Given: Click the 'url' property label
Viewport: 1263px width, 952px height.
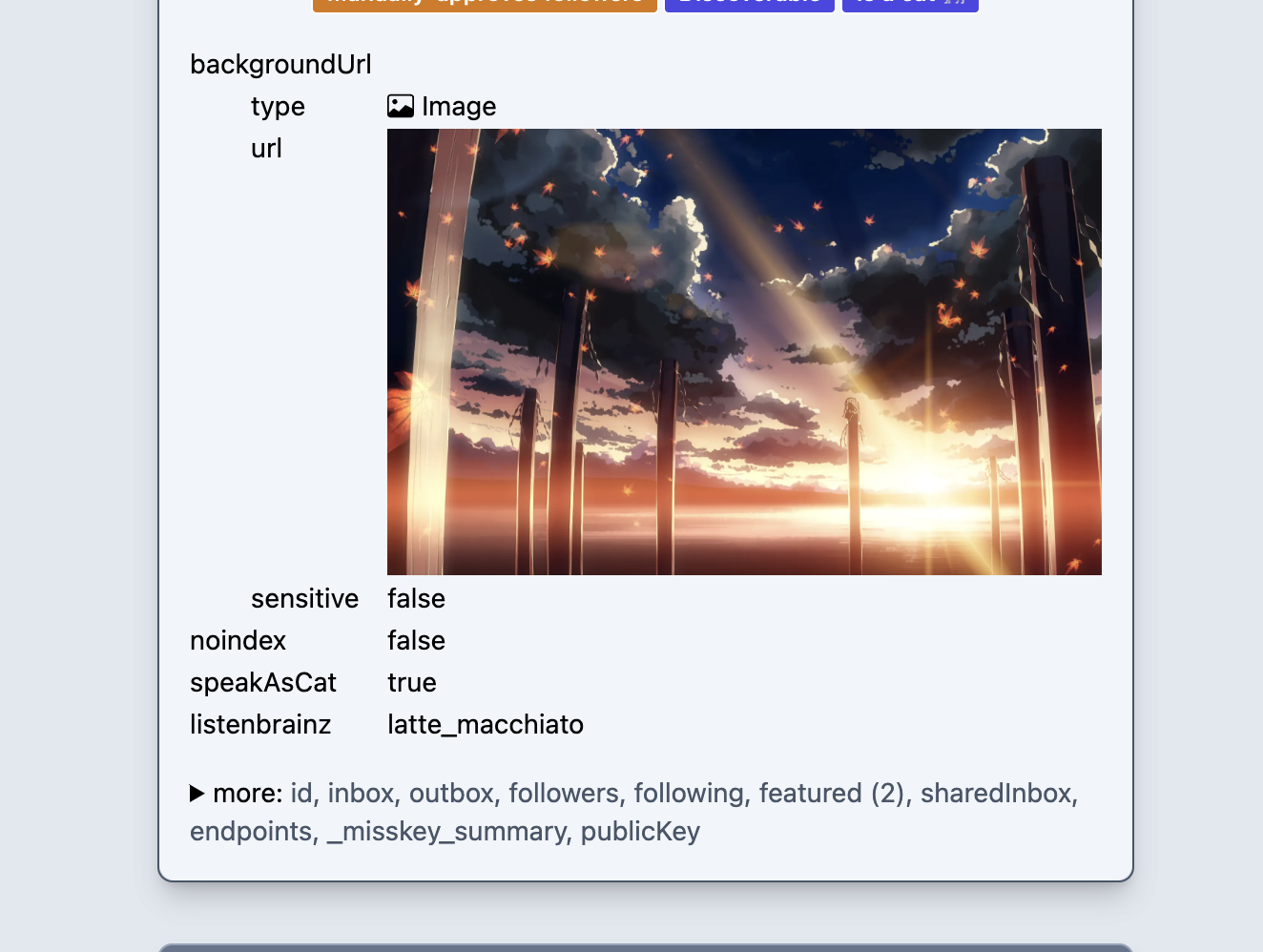Looking at the screenshot, I should pyautogui.click(x=266, y=148).
